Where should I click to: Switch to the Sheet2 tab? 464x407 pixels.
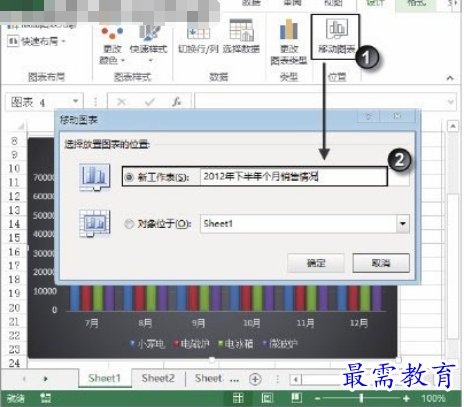pyautogui.click(x=158, y=378)
